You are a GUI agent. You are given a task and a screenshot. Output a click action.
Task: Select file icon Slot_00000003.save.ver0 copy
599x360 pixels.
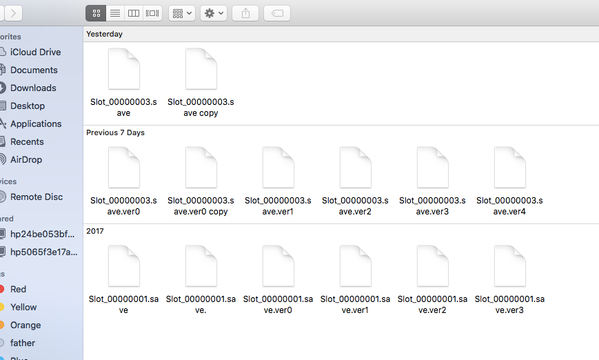point(201,168)
